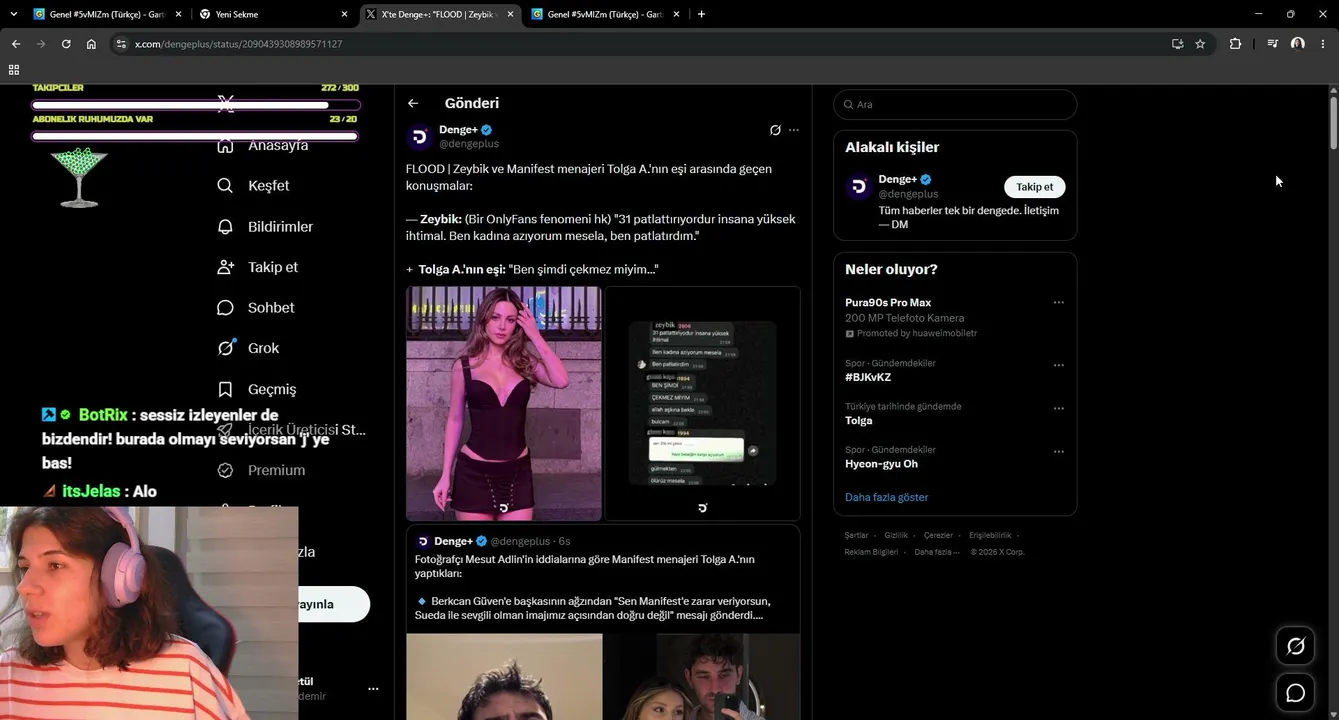Open the woman photo in the post

click(x=504, y=403)
